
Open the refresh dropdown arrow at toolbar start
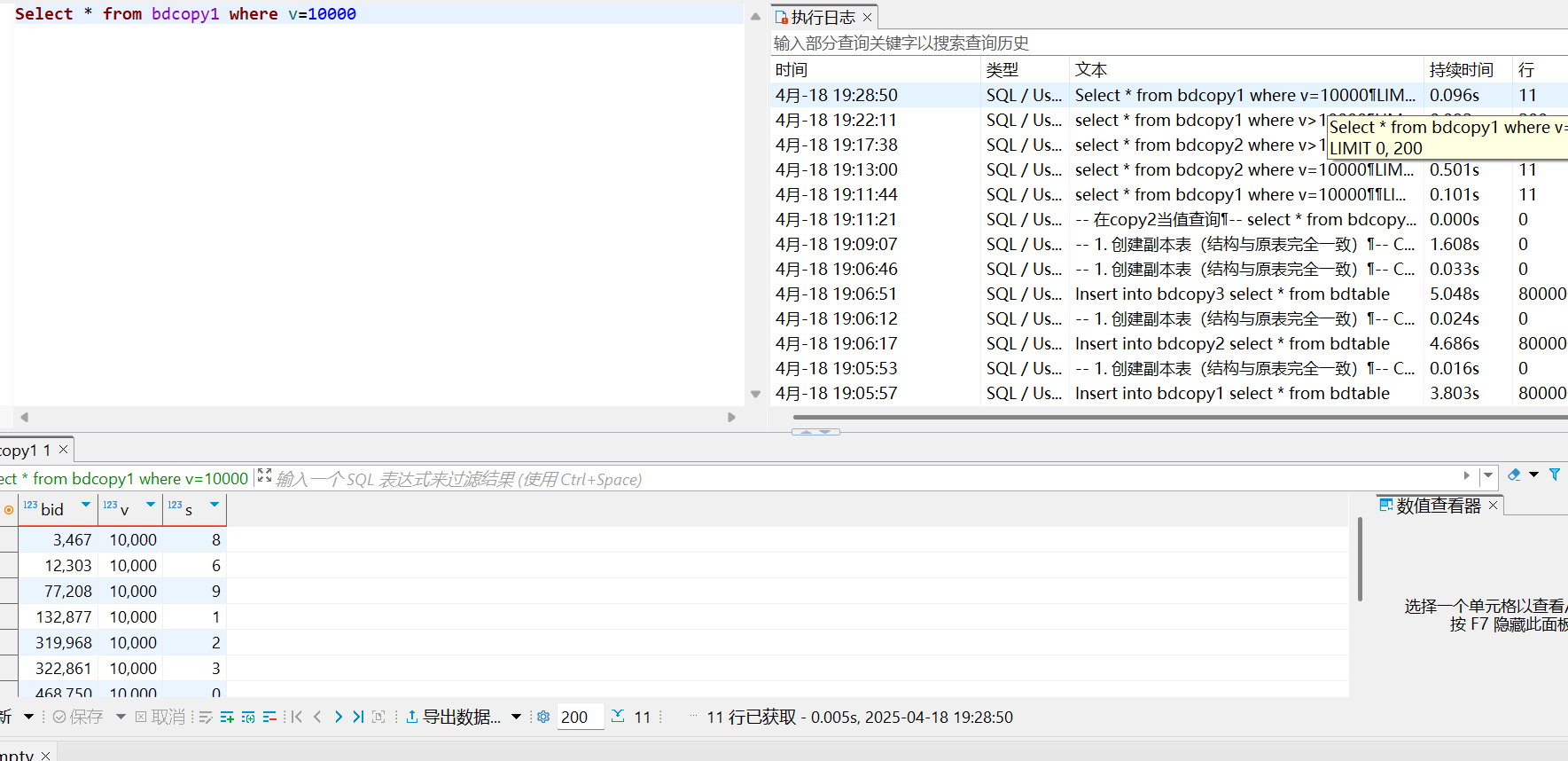point(28,717)
